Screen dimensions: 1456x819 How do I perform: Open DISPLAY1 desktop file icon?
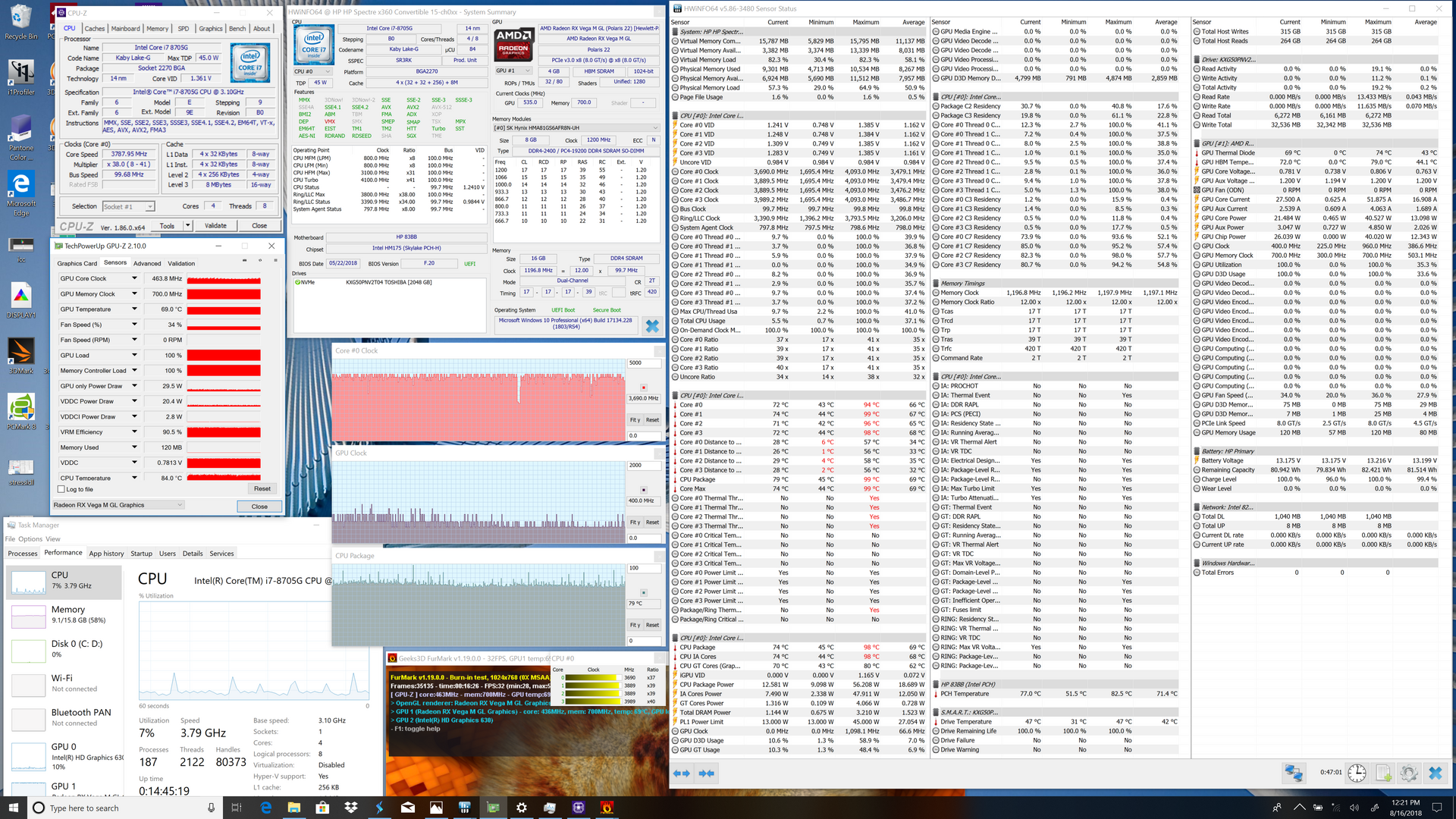tap(21, 300)
